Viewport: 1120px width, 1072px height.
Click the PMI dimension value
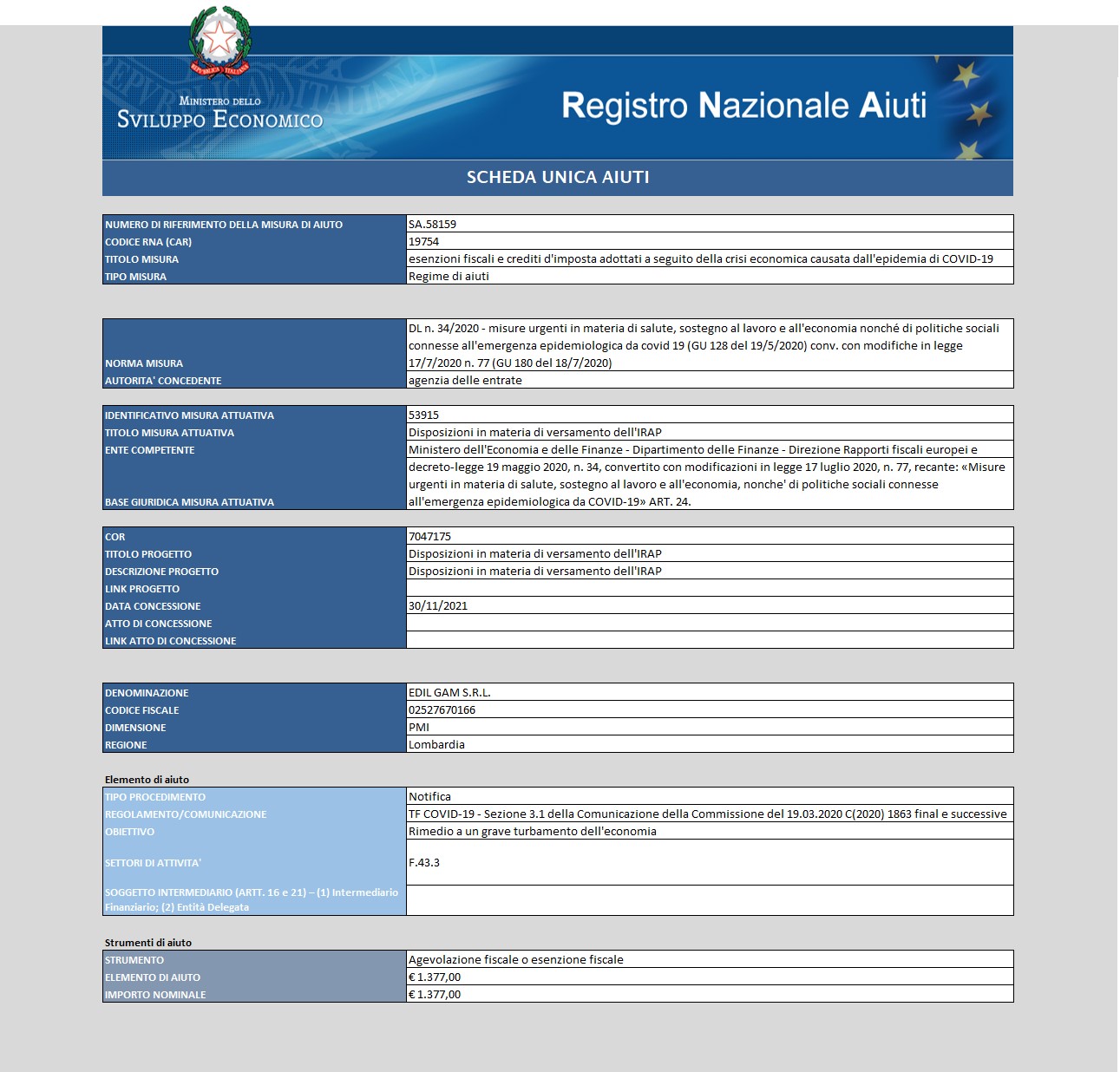coord(419,727)
